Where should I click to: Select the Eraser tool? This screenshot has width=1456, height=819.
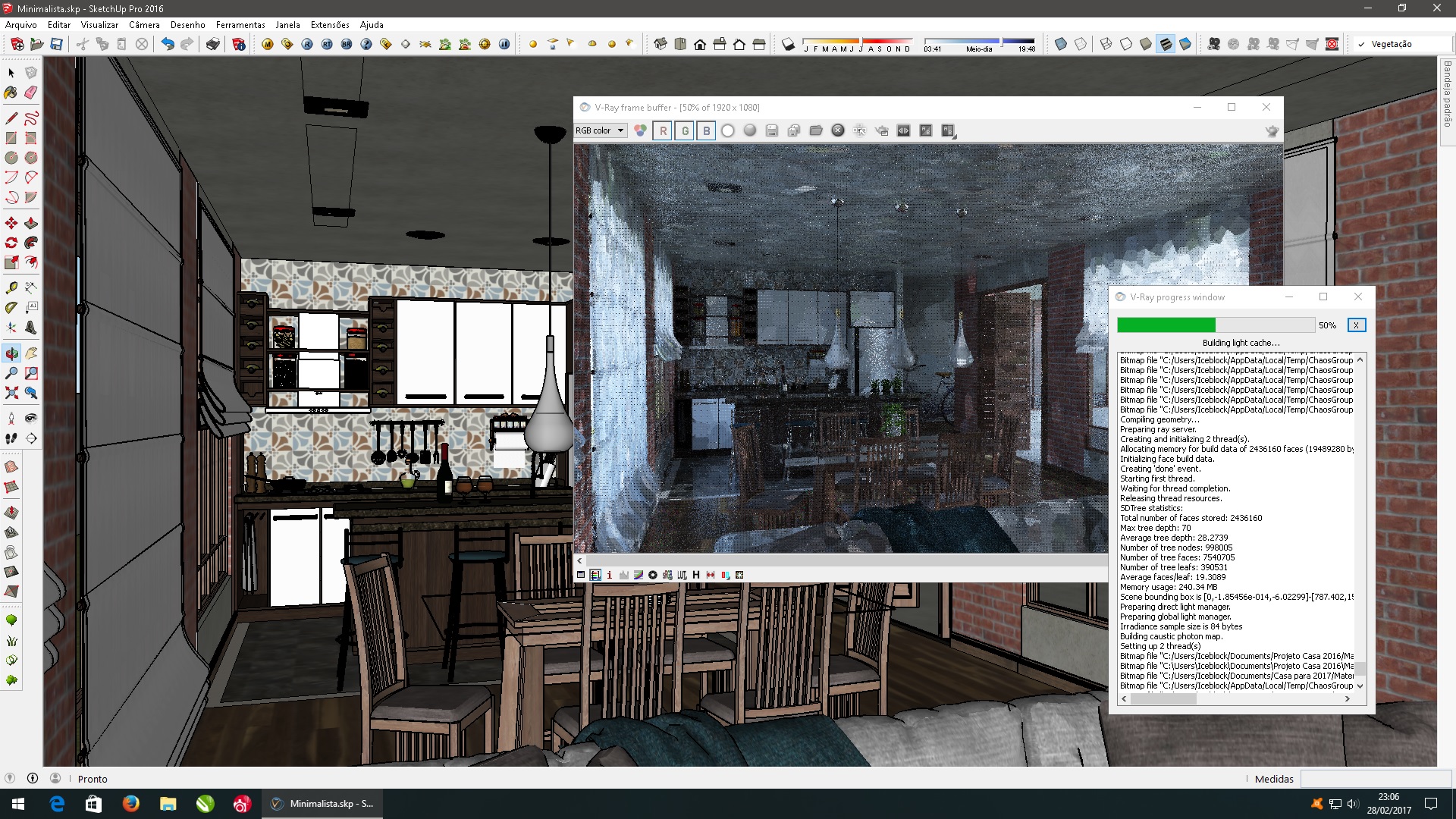(31, 93)
